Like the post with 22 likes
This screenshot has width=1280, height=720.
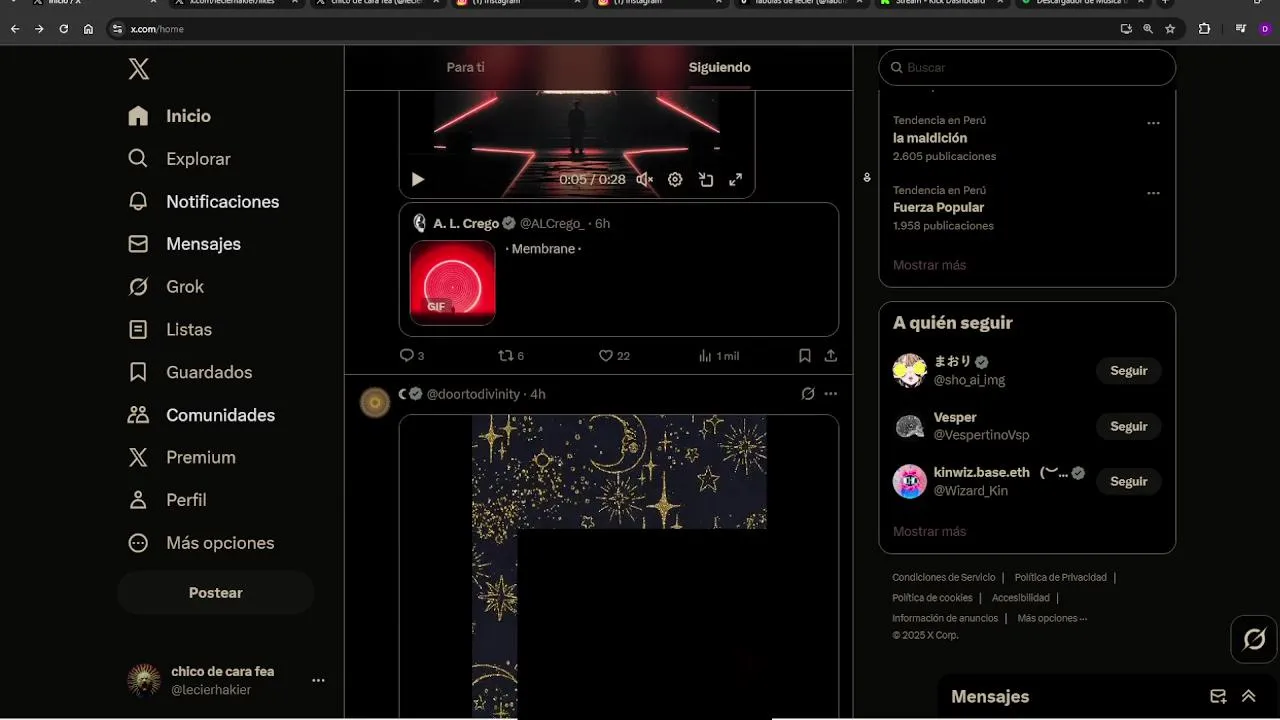(x=614, y=356)
